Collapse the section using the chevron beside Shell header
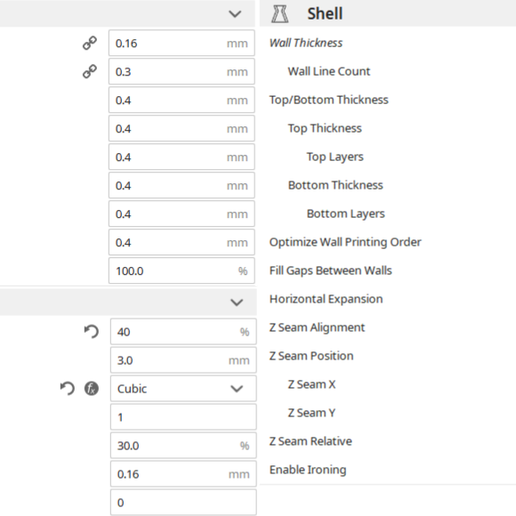The height and width of the screenshot is (516, 516). [x=235, y=14]
